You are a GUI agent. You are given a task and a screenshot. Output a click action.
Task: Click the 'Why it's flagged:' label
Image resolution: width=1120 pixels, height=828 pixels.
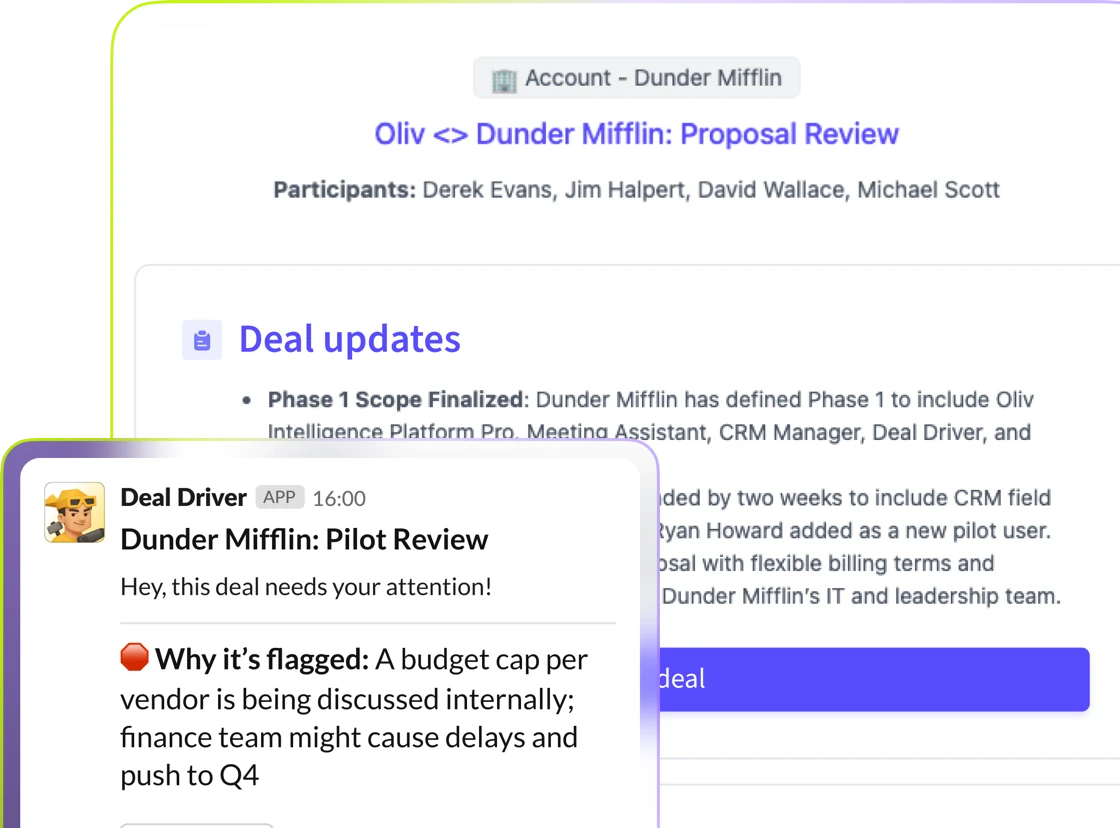262,659
